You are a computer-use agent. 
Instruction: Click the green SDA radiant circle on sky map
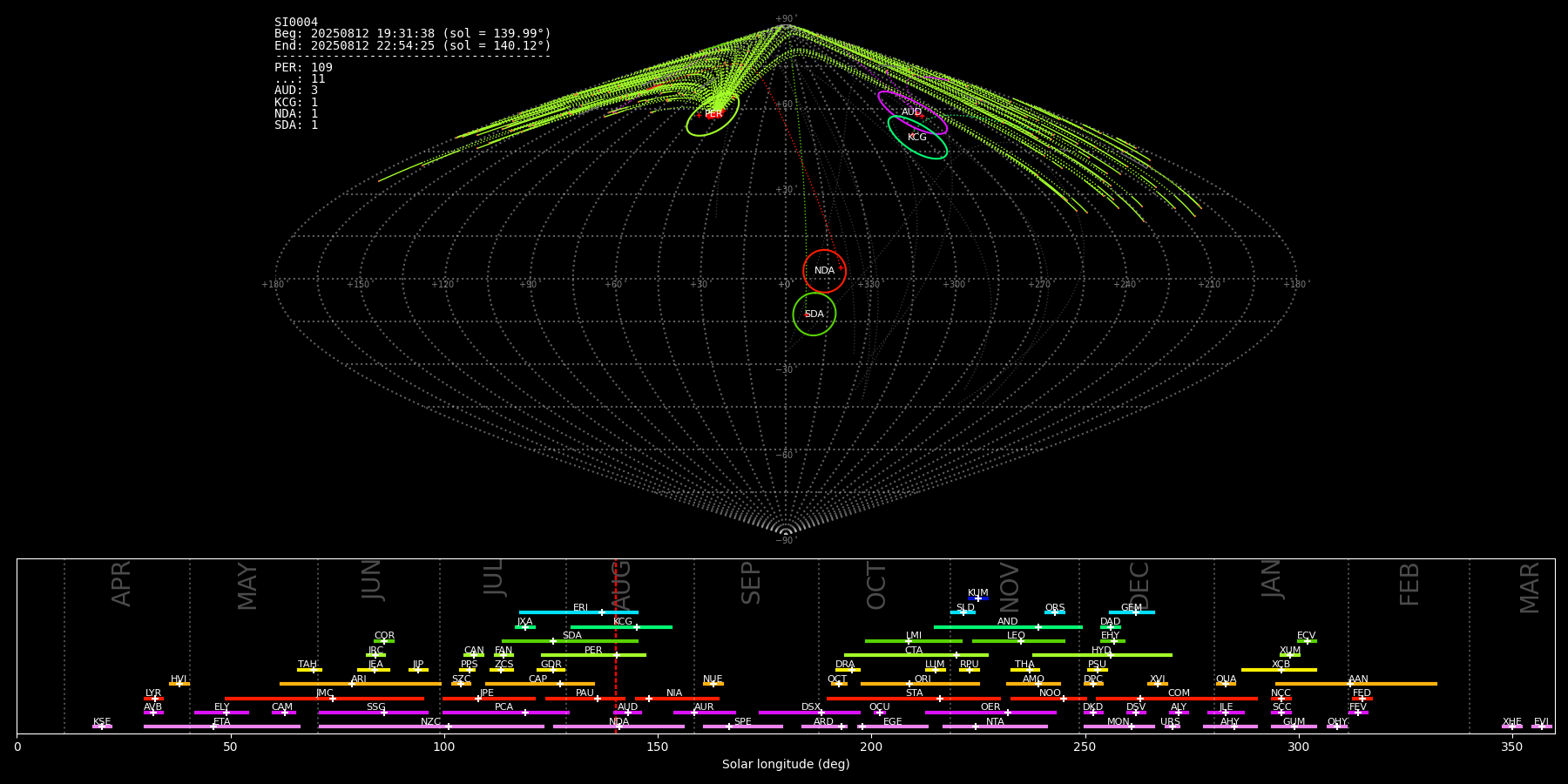[814, 314]
